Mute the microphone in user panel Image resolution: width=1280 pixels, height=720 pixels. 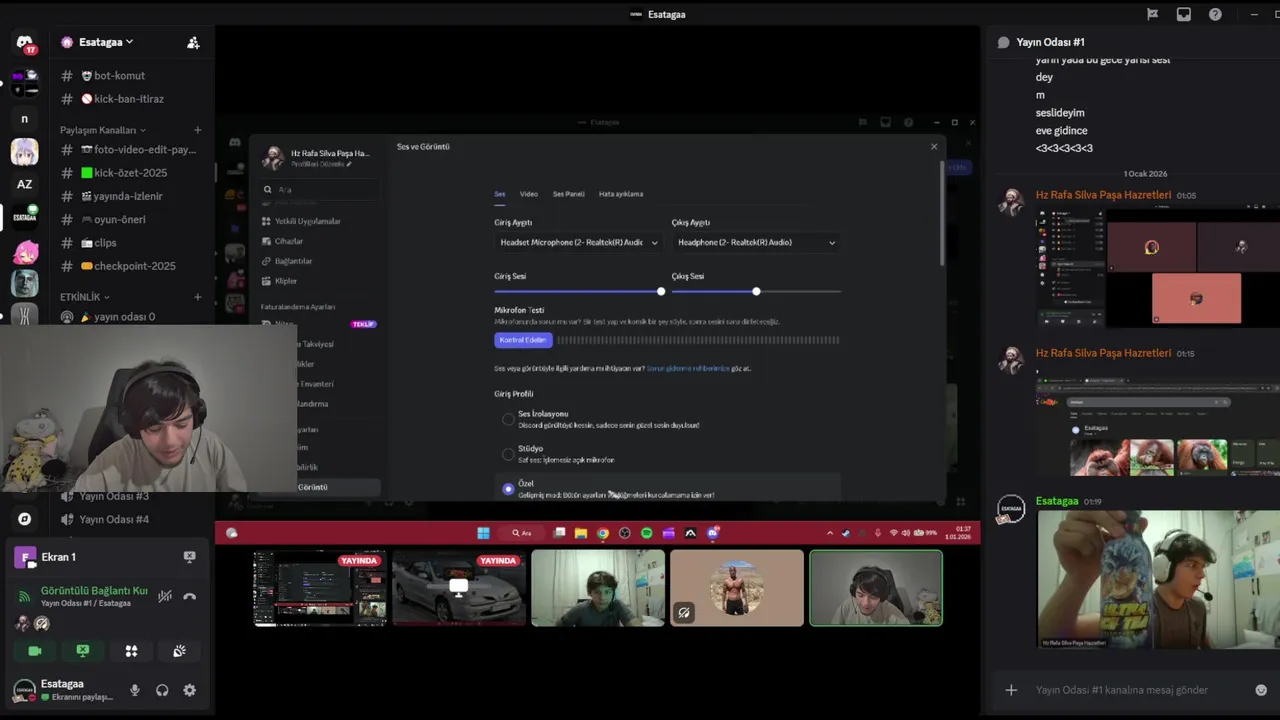point(135,690)
